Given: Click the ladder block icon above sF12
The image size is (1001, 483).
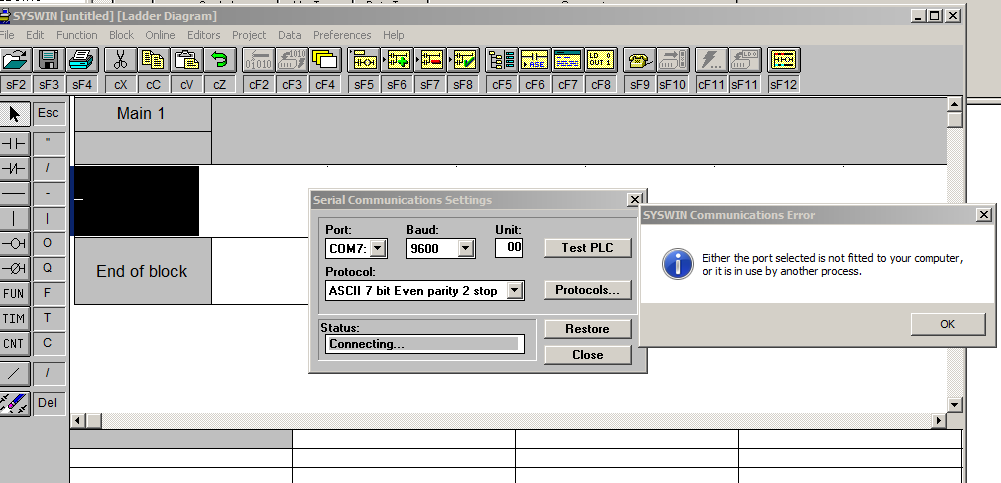Looking at the screenshot, I should pyautogui.click(x=783, y=60).
